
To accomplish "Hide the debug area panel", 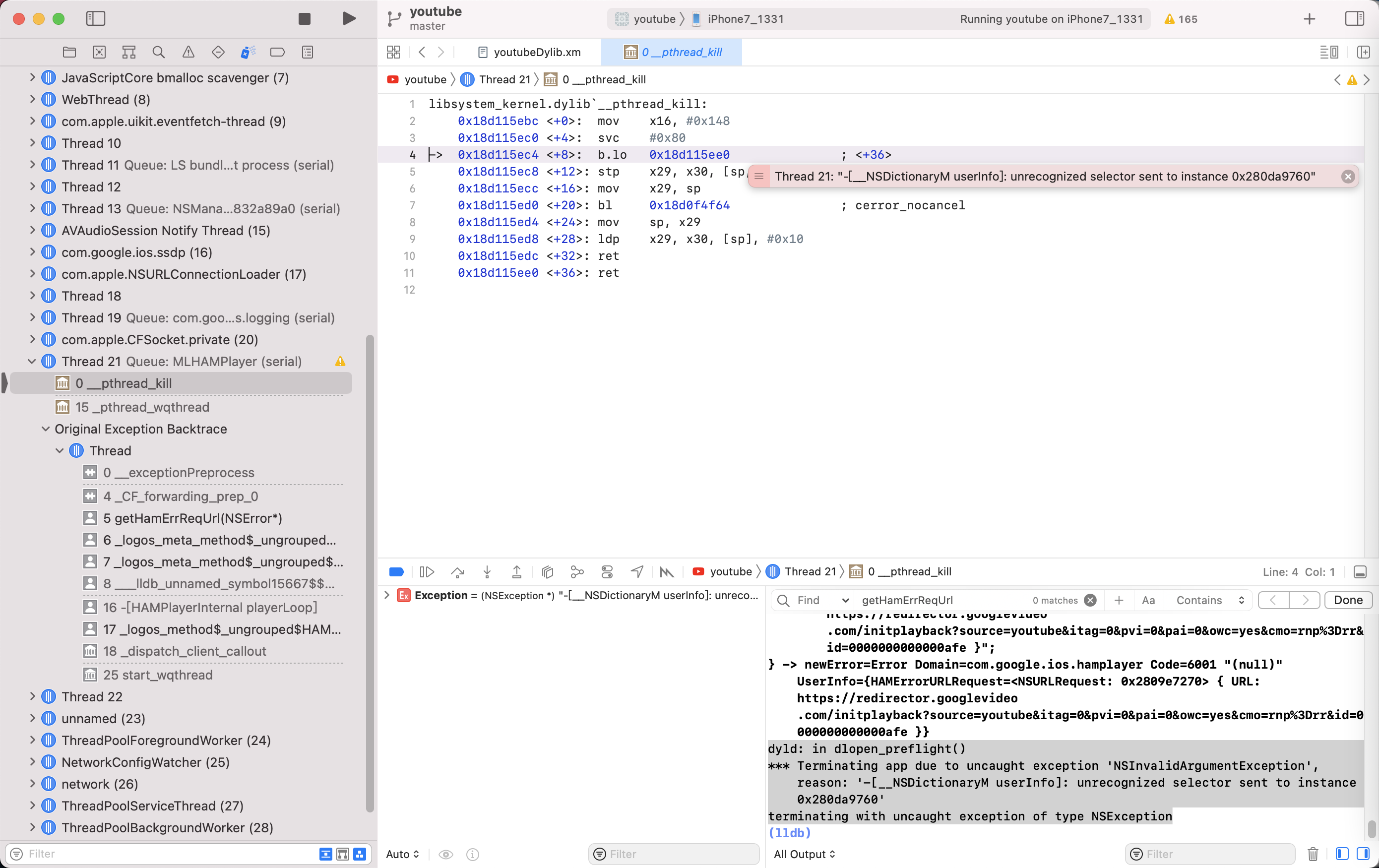I will (1360, 571).
